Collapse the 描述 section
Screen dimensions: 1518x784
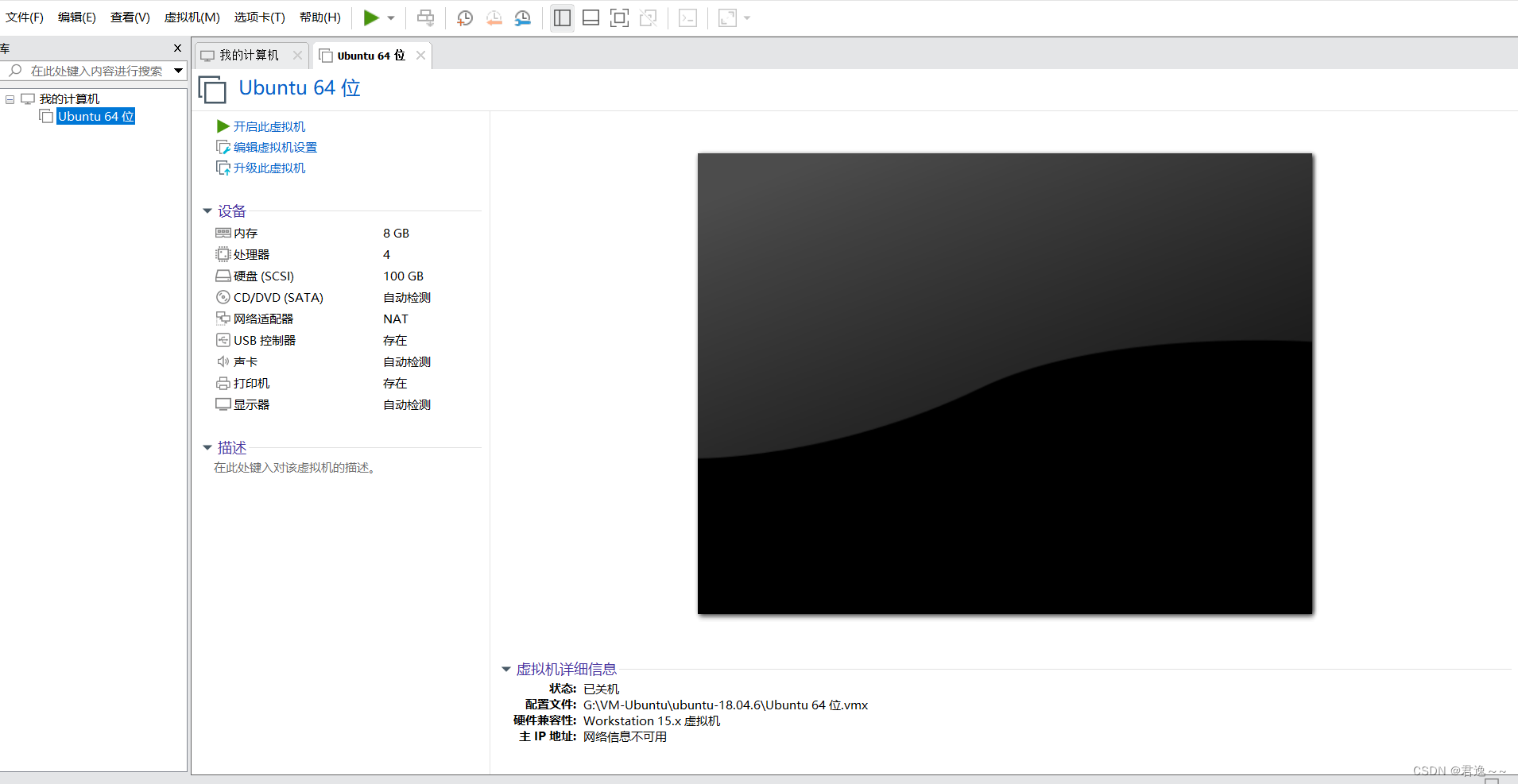207,448
